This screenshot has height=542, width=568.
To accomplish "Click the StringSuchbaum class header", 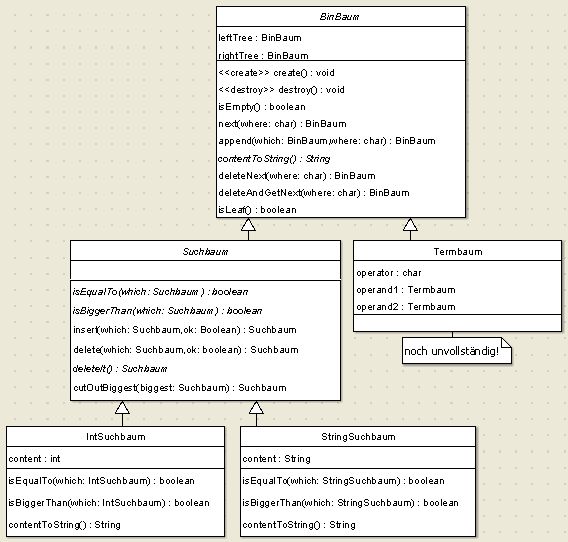I will coord(358,437).
